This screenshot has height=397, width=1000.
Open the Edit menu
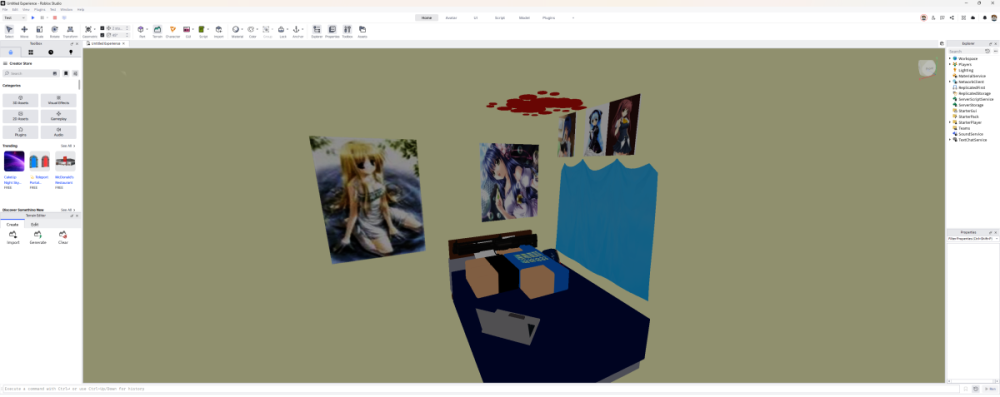click(x=15, y=10)
